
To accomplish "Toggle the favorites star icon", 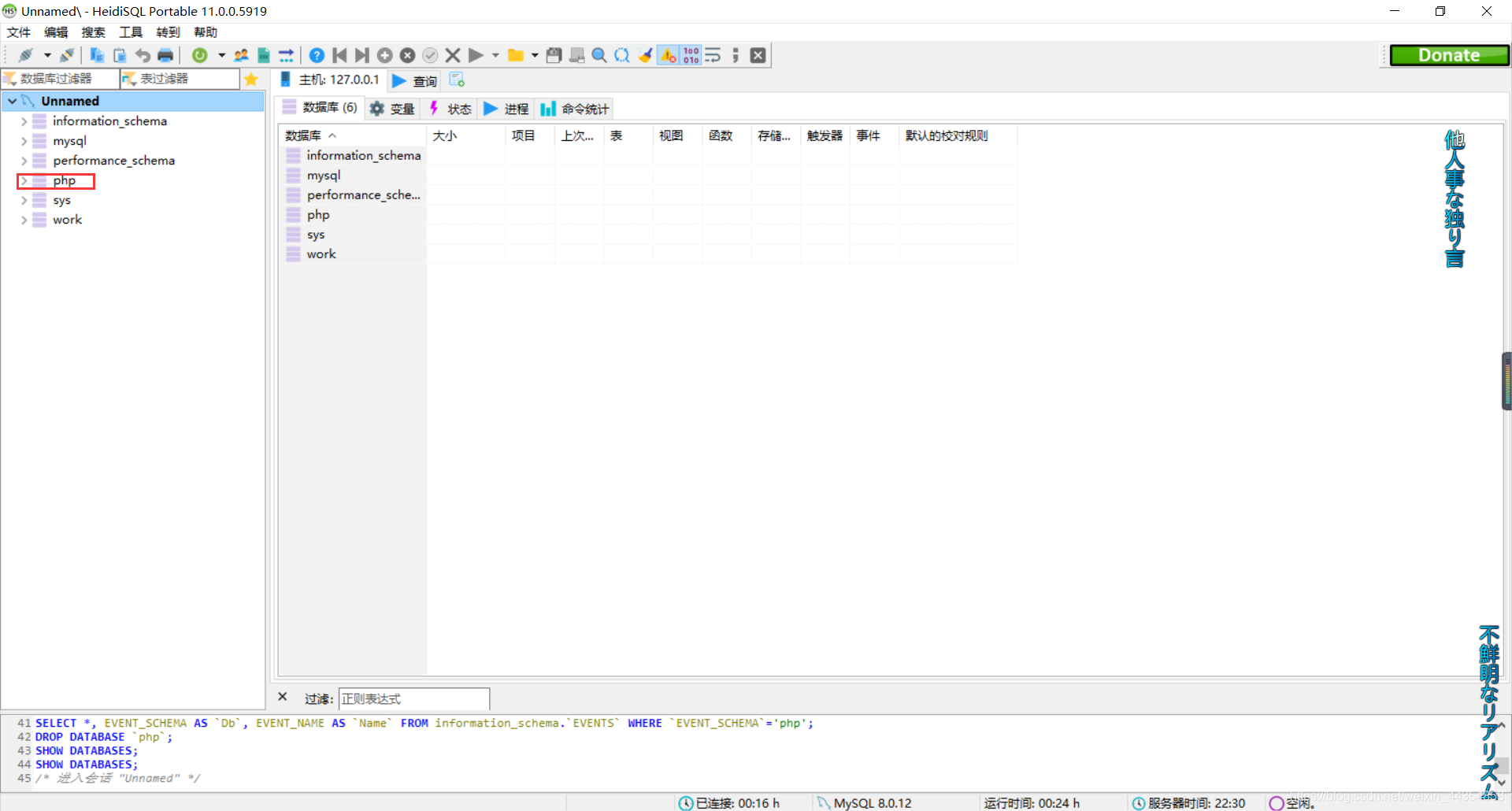I will tap(251, 79).
